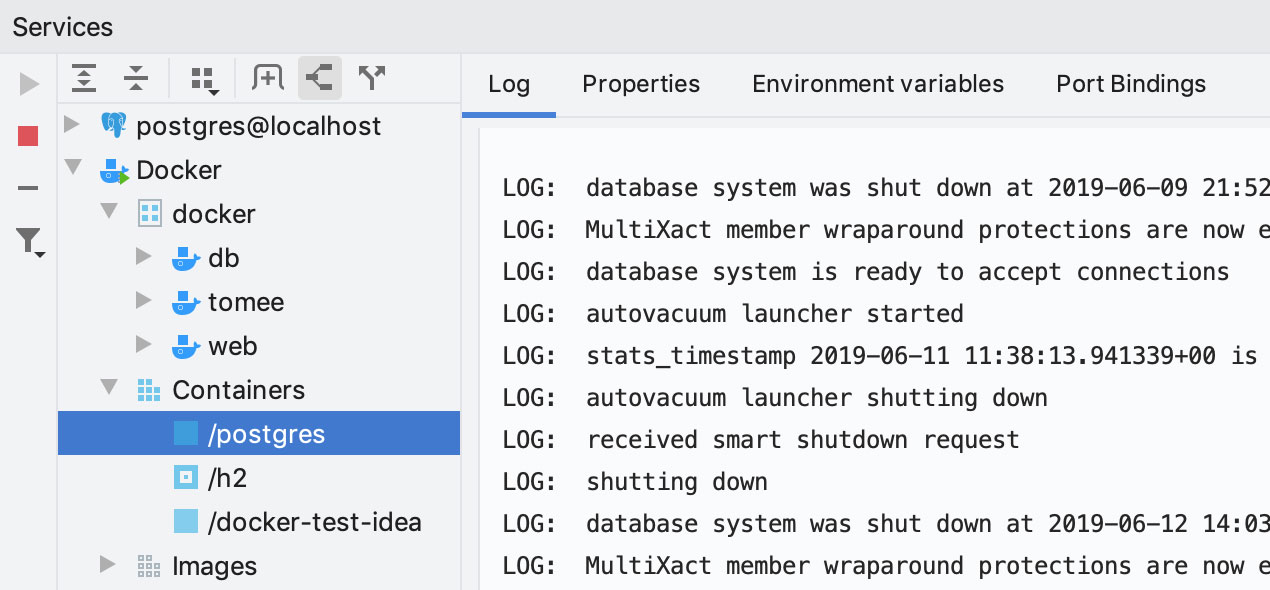Stop the container with red square

coord(28,136)
